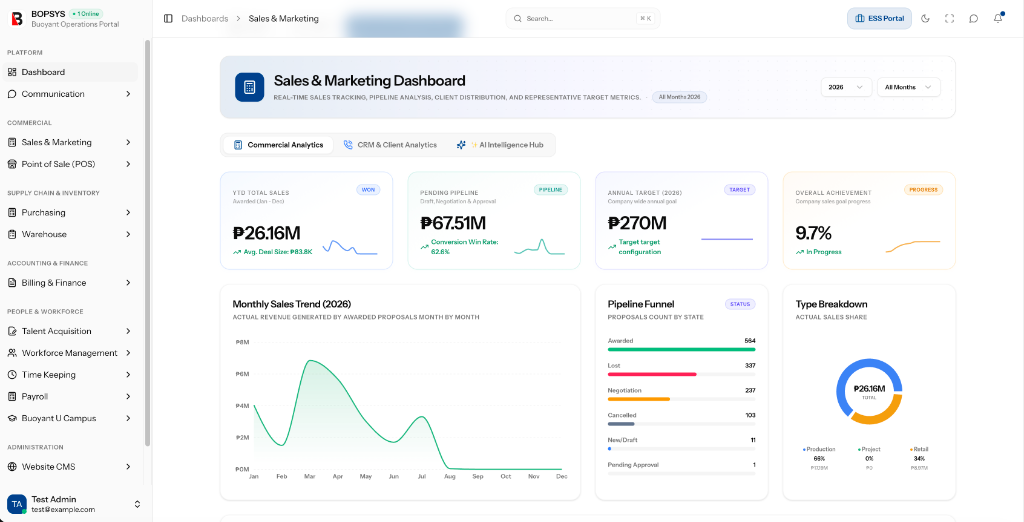This screenshot has width=1024, height=522.
Task: Click the Time Keeping clock icon
Action: pos(12,375)
